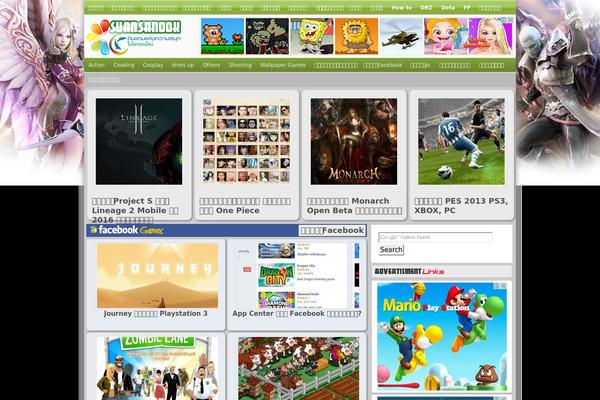Focus the Google Custom Search field
This screenshot has height=400, width=600.
point(435,237)
